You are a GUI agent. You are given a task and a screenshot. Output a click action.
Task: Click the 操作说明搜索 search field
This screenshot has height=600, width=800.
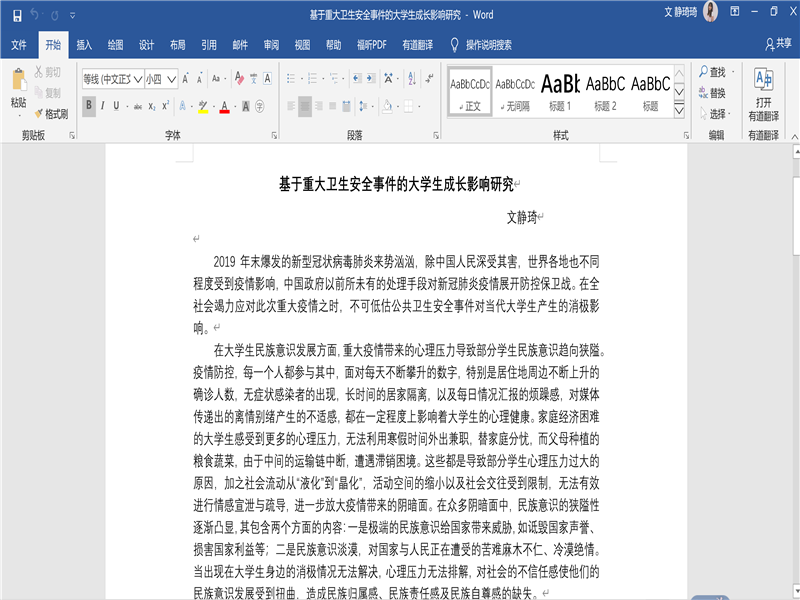pos(488,45)
